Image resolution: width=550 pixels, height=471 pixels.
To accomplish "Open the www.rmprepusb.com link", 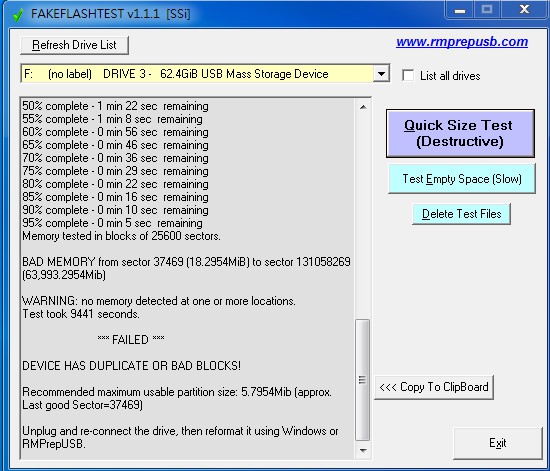I will pos(462,42).
